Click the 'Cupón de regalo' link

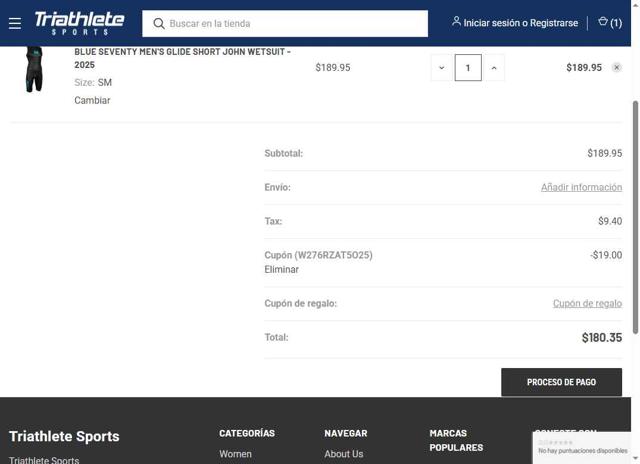point(587,304)
